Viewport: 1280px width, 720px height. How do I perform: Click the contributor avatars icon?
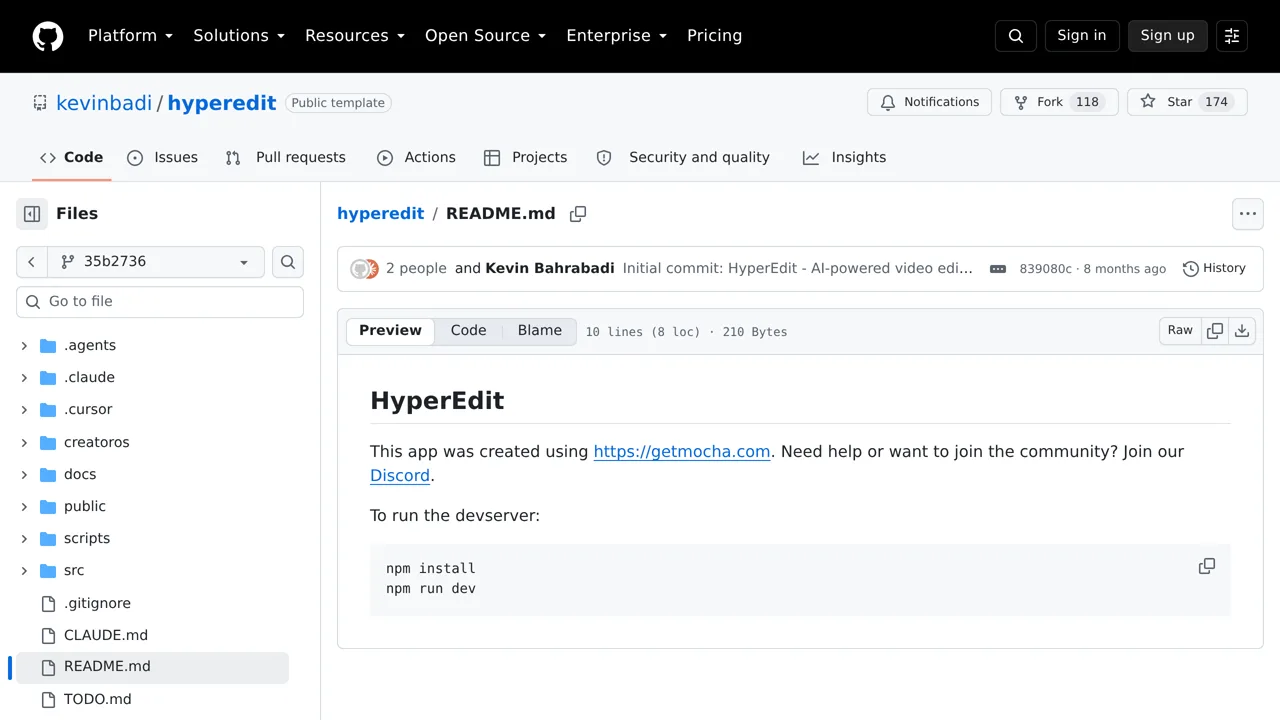tap(364, 269)
